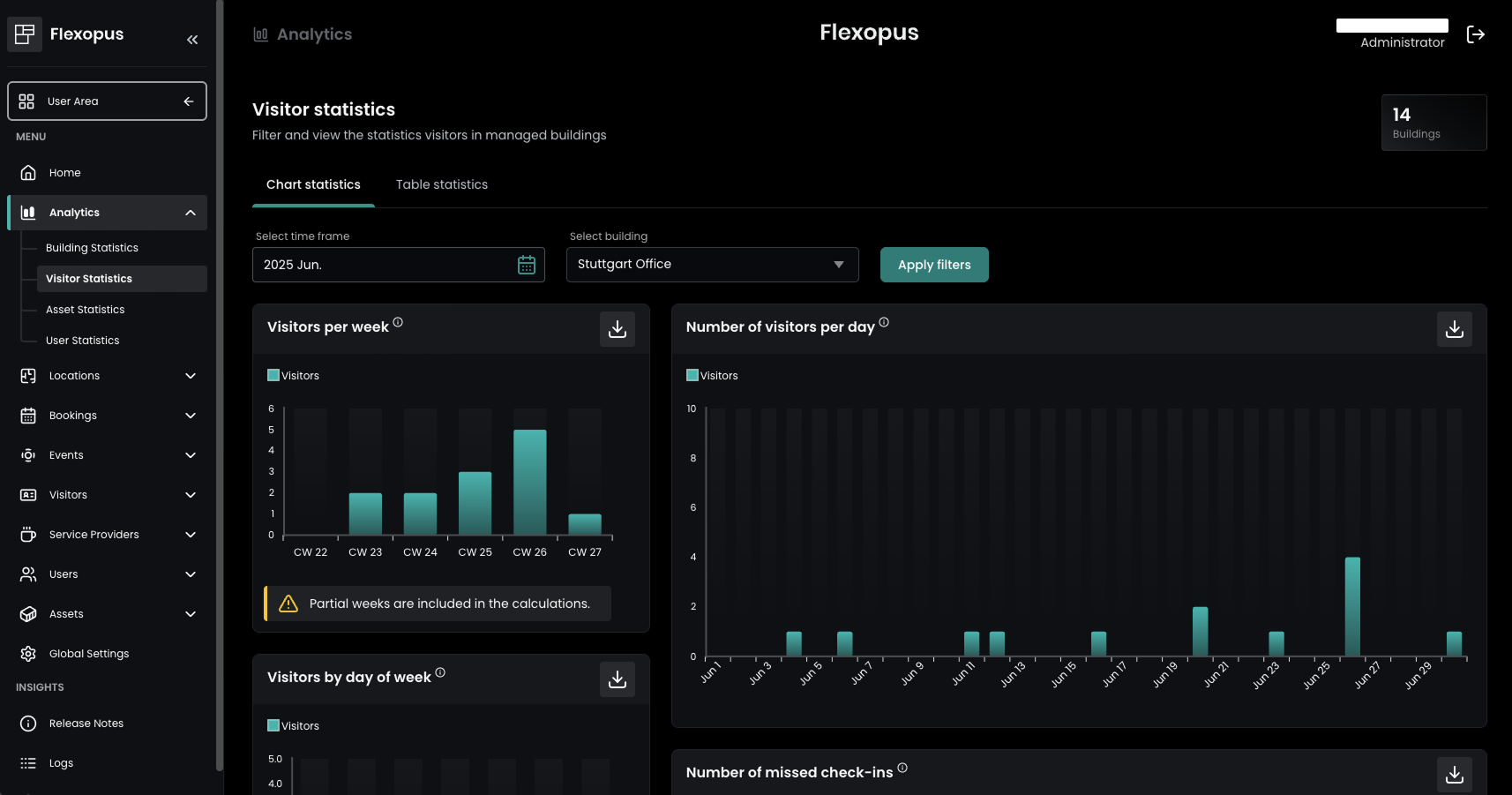Open the Release Notes page
Image resolution: width=1512 pixels, height=795 pixels.
[86, 724]
